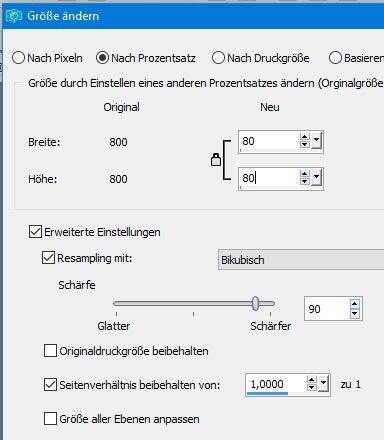Open the aspect ratio value dropdown arrow
This screenshot has width=384, height=440.
pos(324,384)
